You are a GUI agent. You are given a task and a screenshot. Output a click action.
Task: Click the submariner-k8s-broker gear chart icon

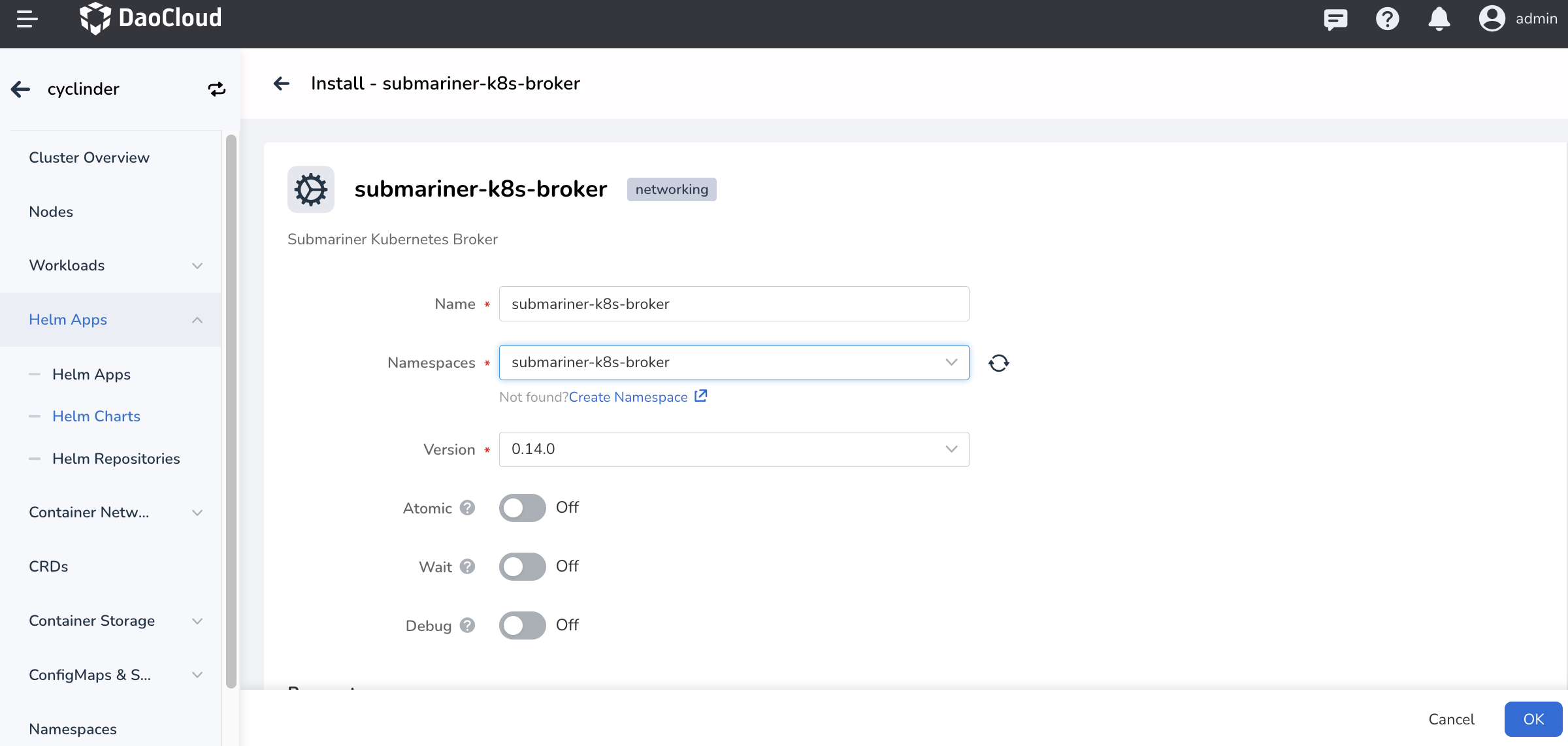click(x=311, y=189)
